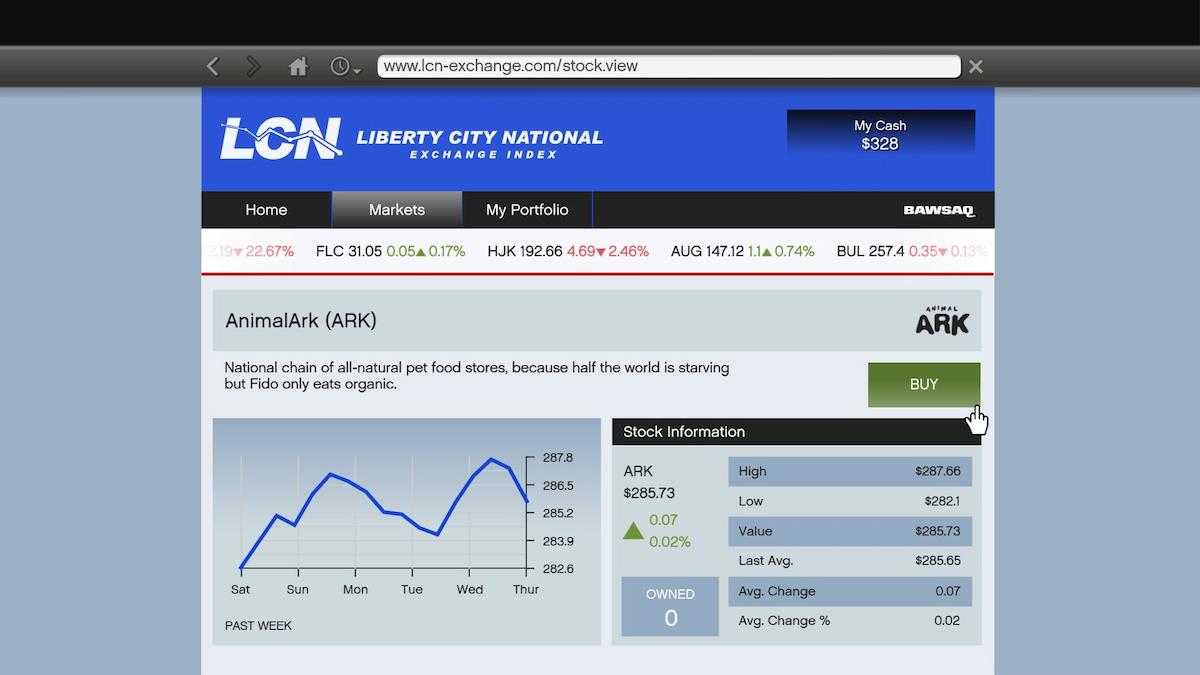Click the My Cash balance box
Image resolution: width=1200 pixels, height=675 pixels.
[880, 135]
